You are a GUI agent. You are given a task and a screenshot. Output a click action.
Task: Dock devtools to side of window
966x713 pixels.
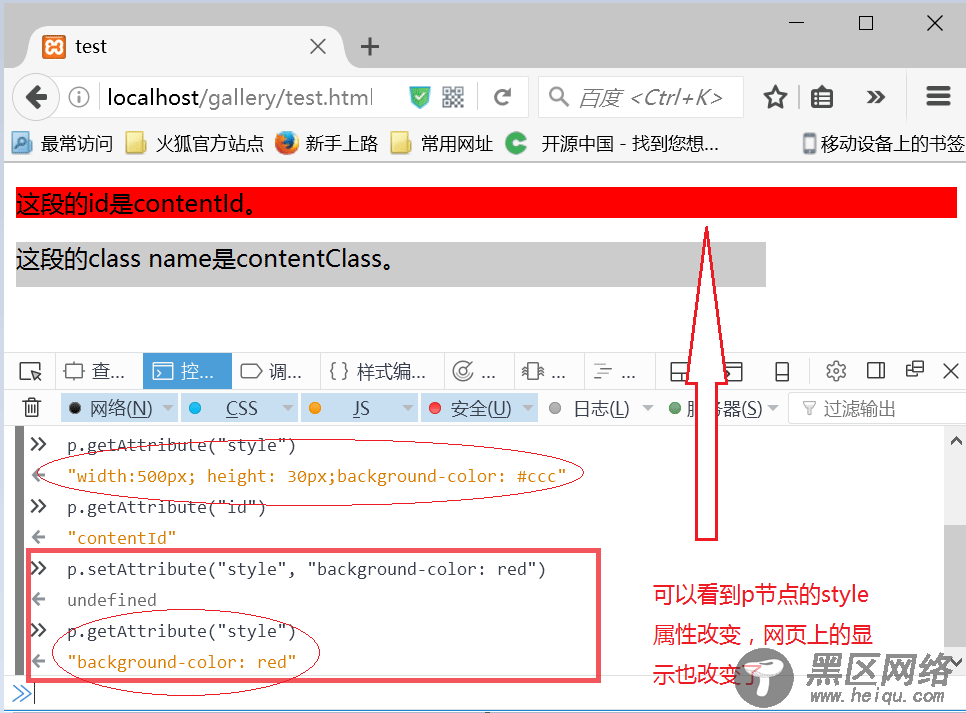coord(875,370)
